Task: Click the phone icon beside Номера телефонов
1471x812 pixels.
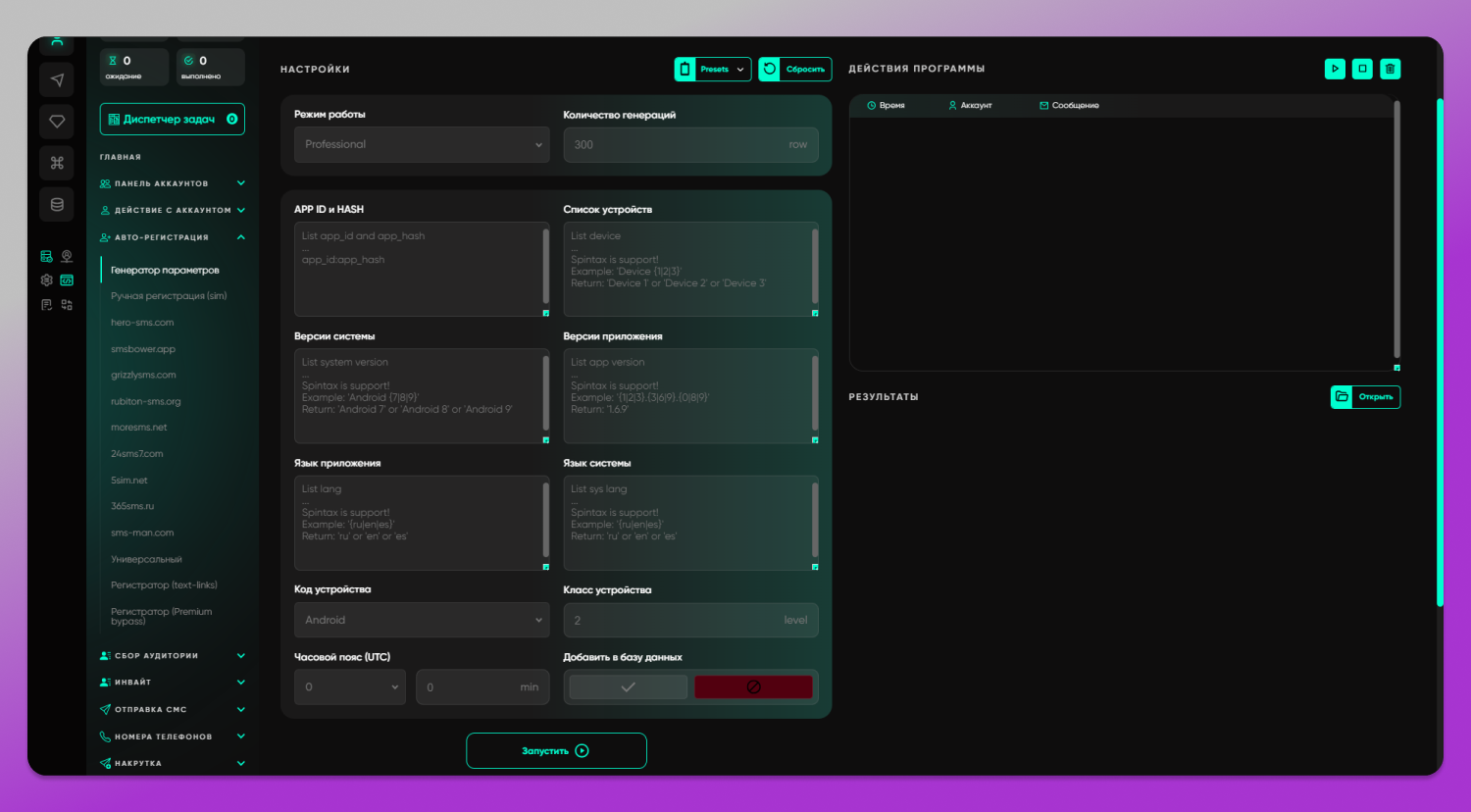Action: pyautogui.click(x=105, y=736)
